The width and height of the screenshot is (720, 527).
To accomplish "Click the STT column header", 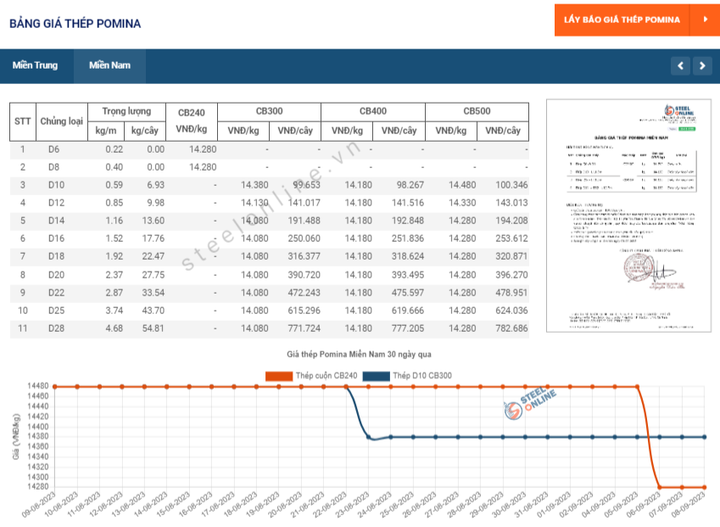I will 22,122.
